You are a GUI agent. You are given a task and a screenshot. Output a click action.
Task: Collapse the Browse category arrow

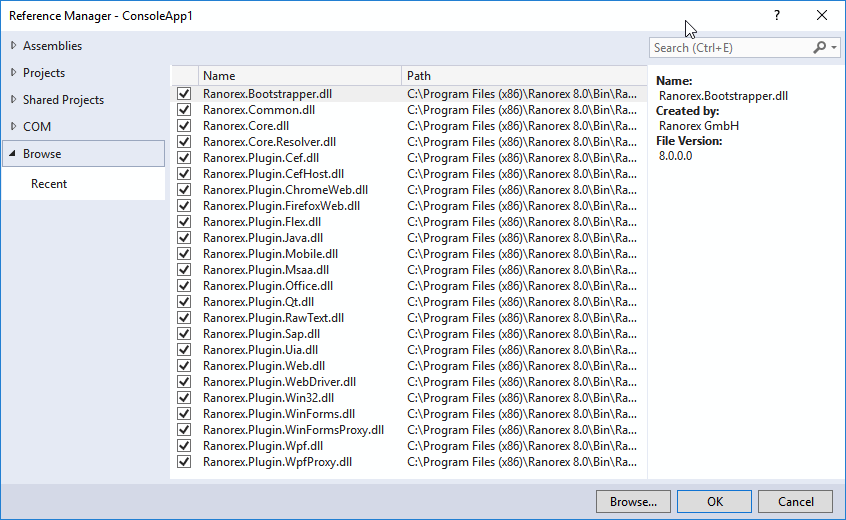(12, 154)
